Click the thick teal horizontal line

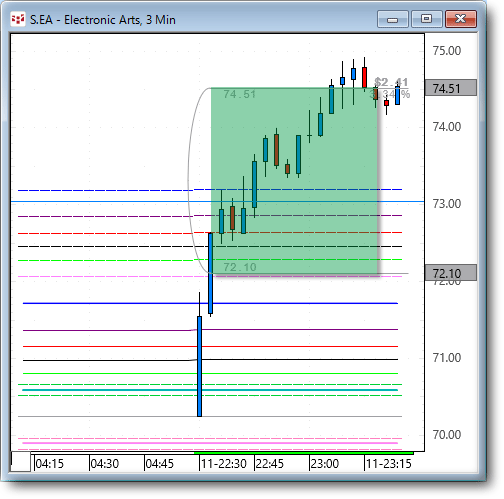210,390
